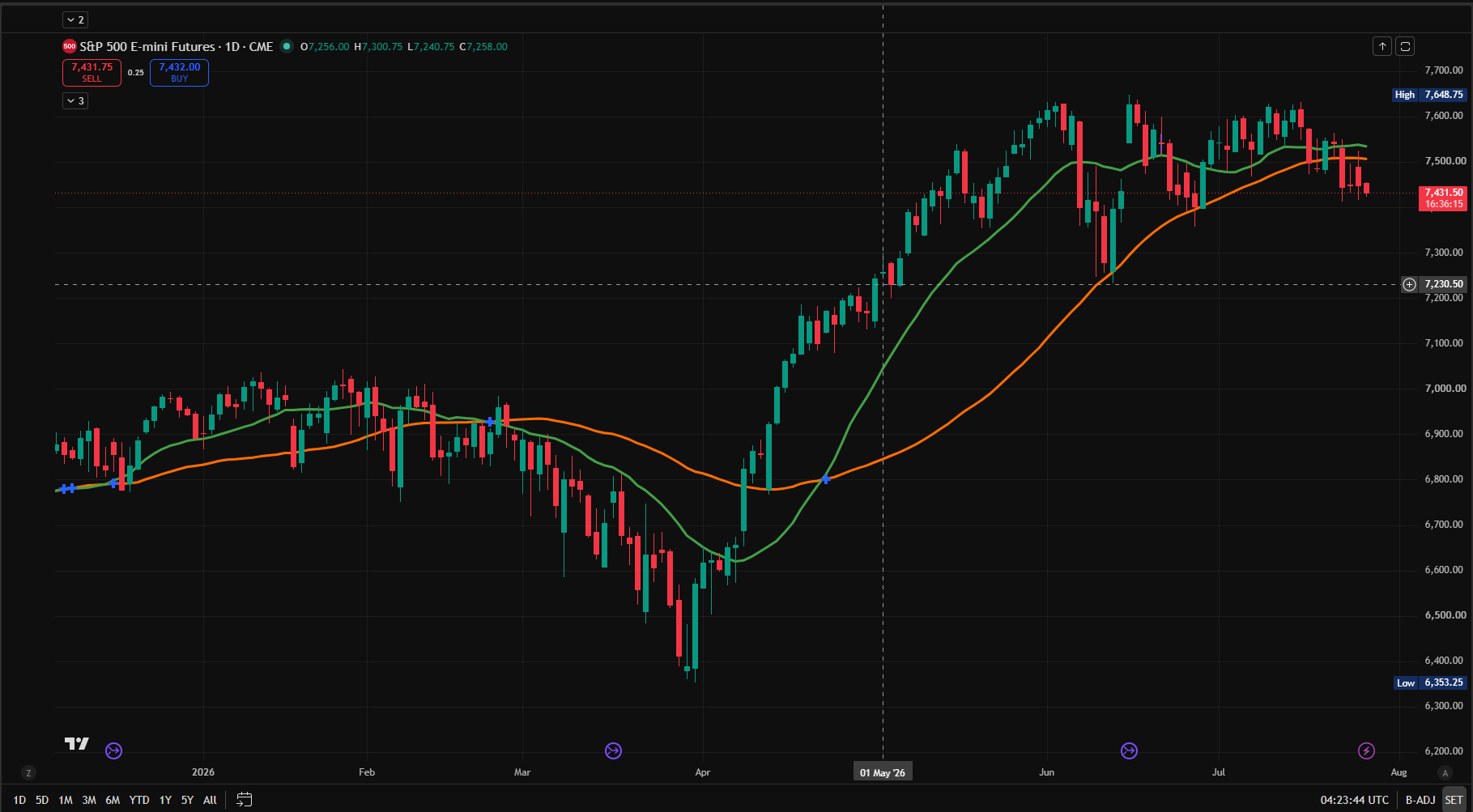
Task: Click the 0.25 spread value
Action: (x=136, y=73)
